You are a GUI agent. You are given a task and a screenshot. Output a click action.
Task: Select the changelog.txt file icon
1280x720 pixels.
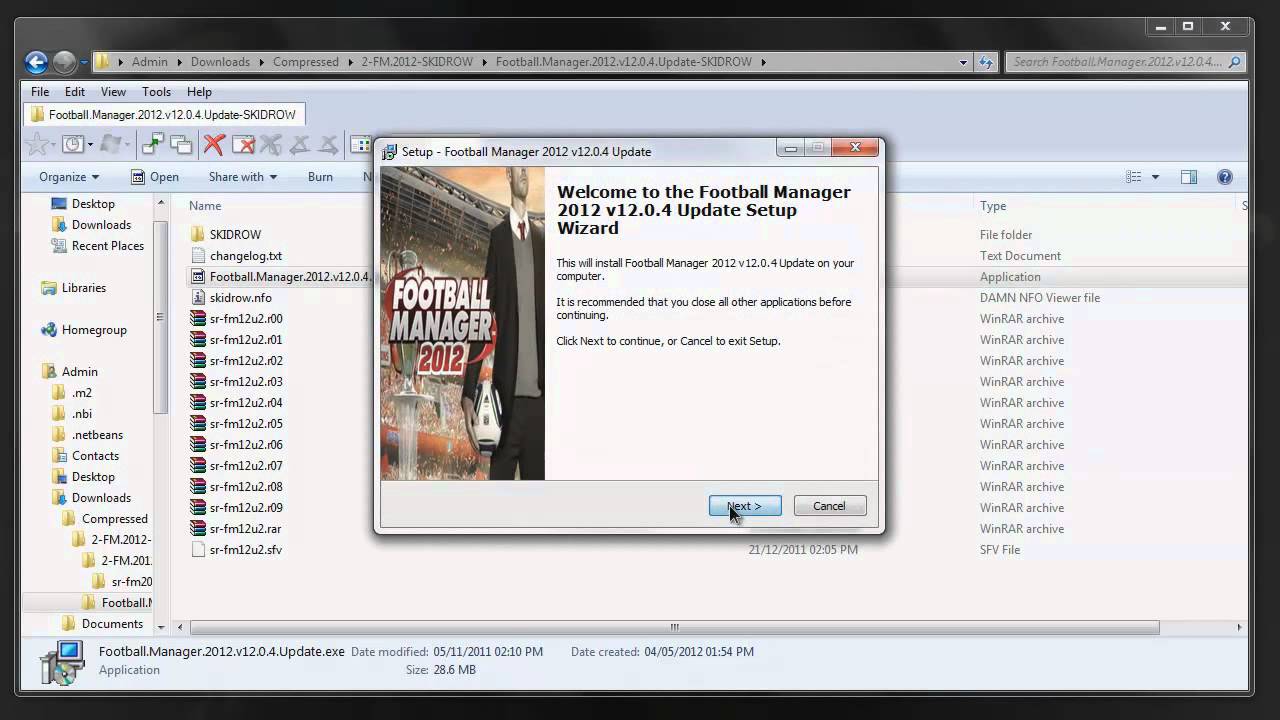198,256
